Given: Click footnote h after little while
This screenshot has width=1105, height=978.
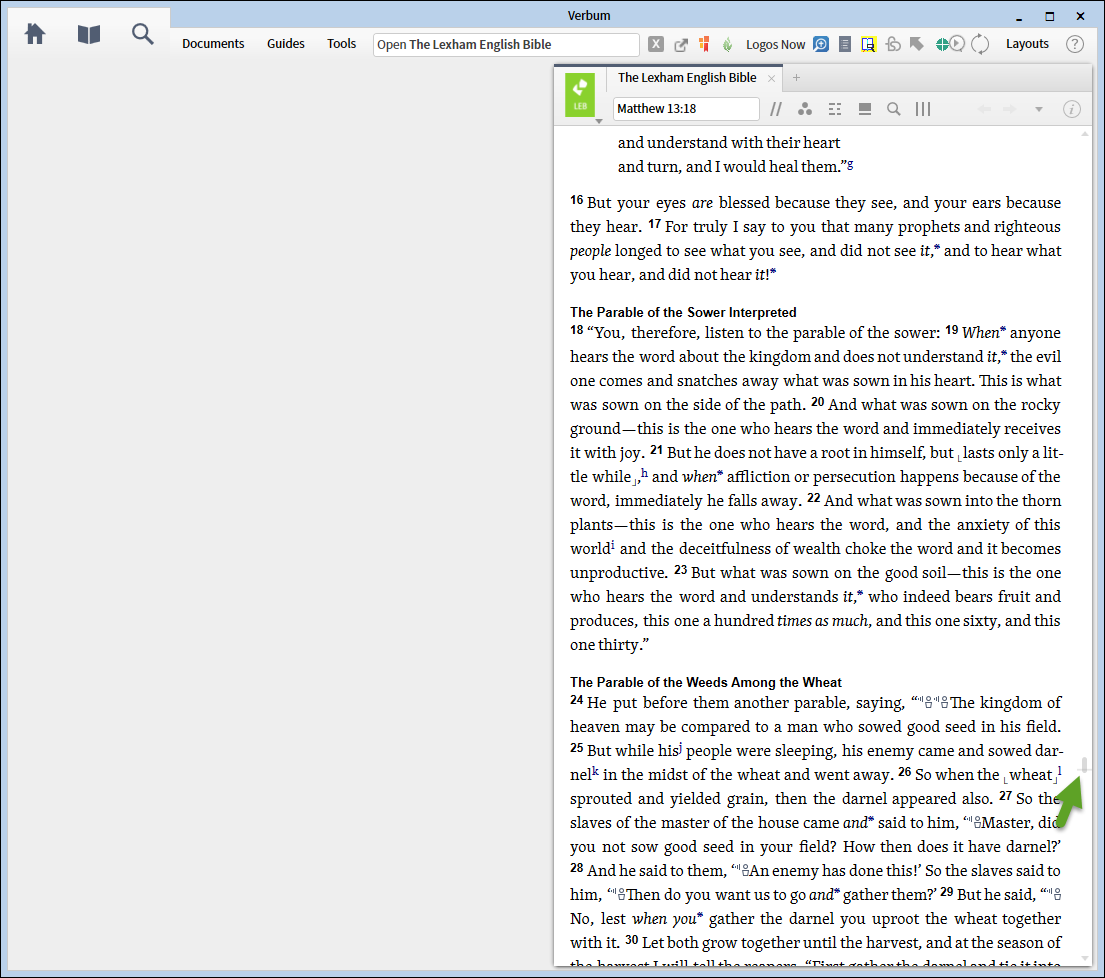Looking at the screenshot, I should click(644, 473).
